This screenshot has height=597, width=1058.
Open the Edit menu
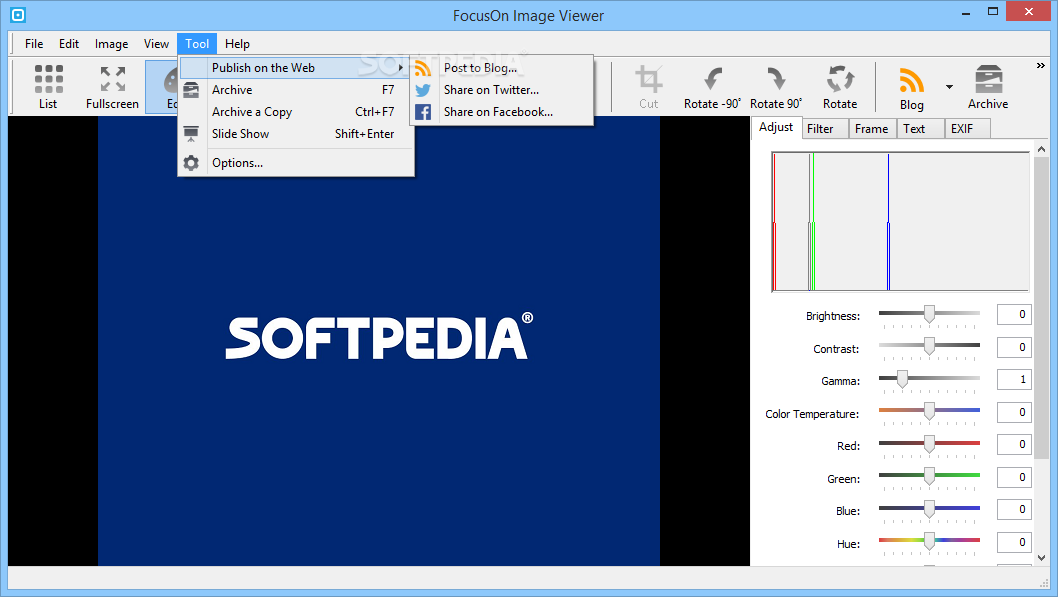[x=69, y=44]
